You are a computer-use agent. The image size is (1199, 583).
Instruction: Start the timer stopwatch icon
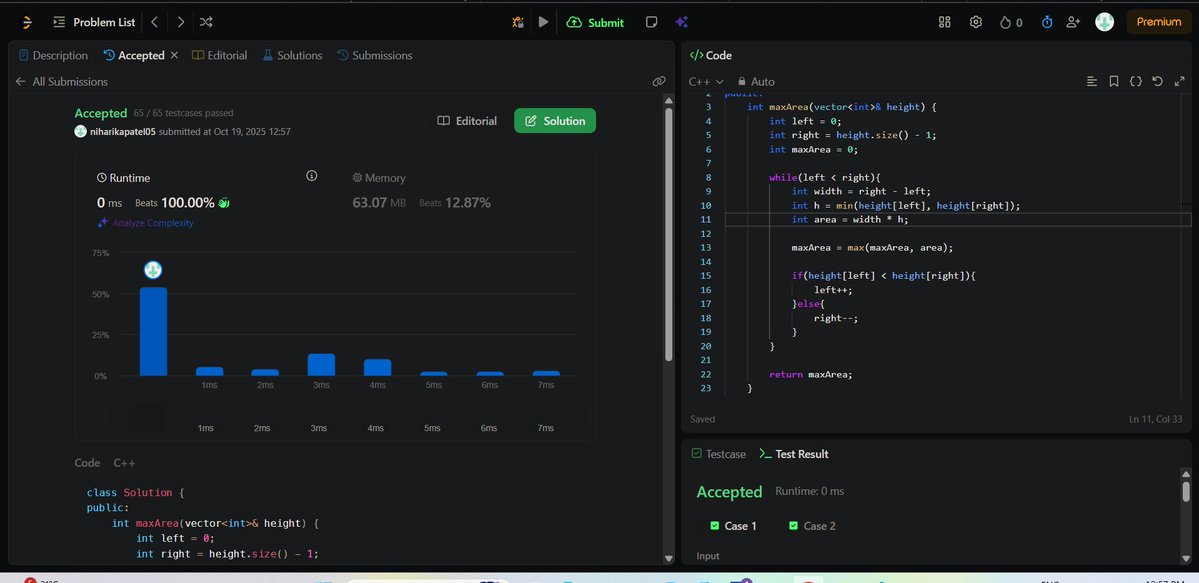[x=1047, y=22]
